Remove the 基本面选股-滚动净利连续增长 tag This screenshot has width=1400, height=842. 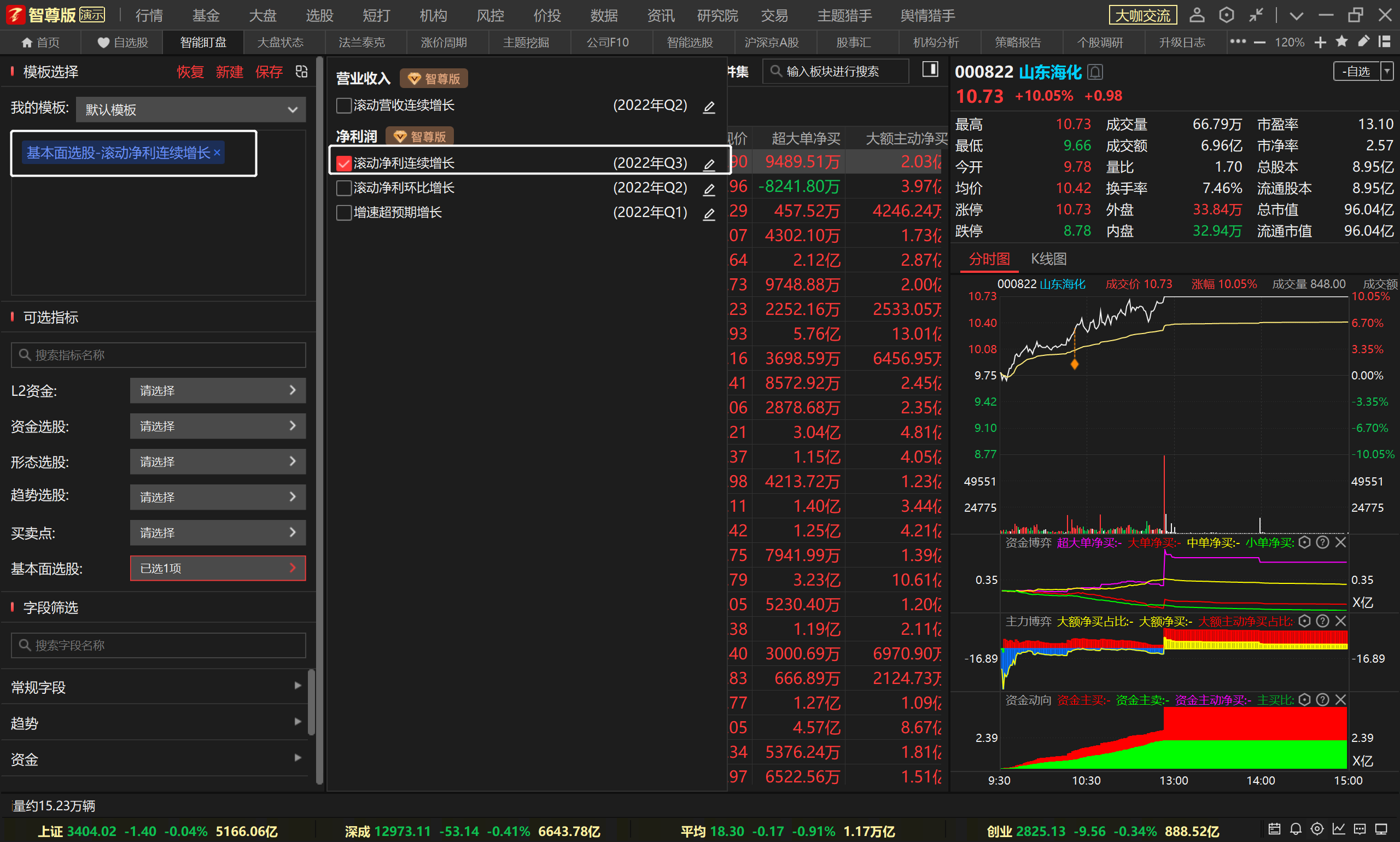(x=217, y=153)
